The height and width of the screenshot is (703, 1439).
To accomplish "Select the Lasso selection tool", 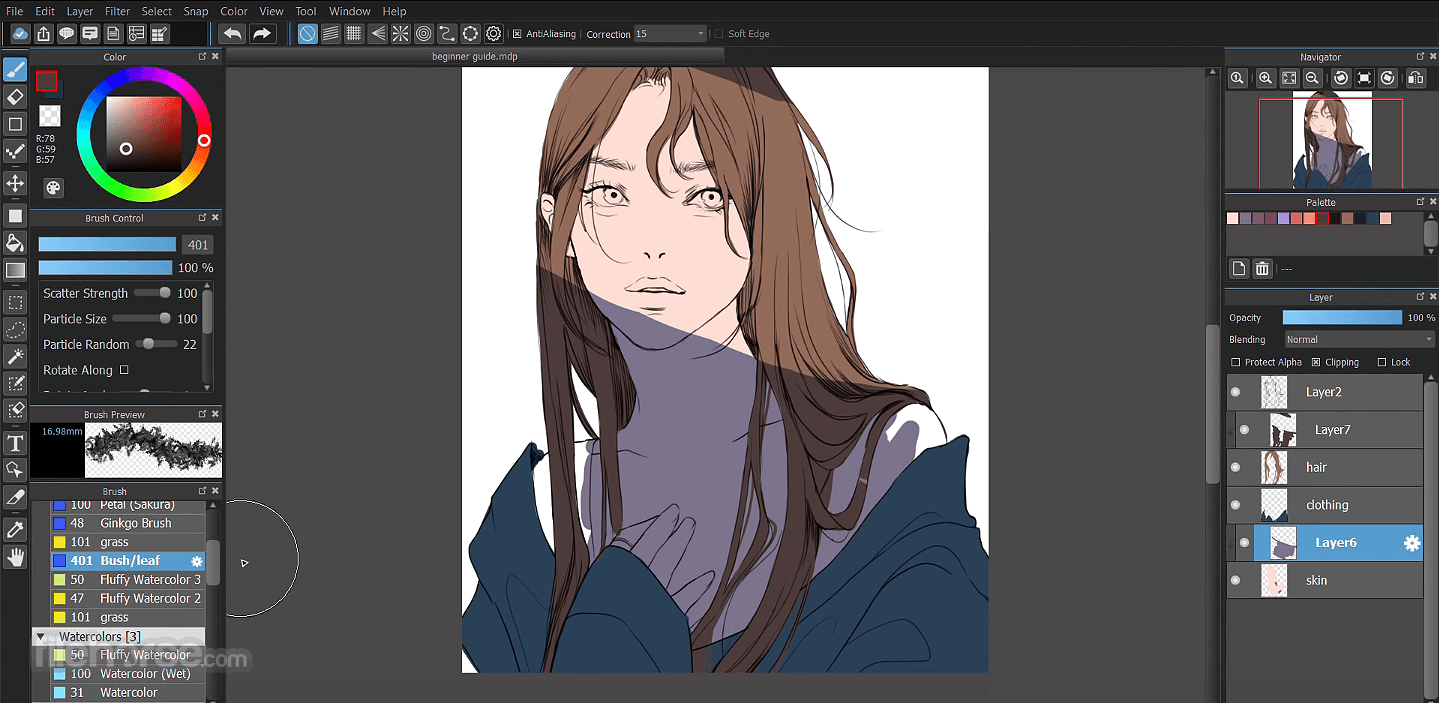I will [15, 329].
